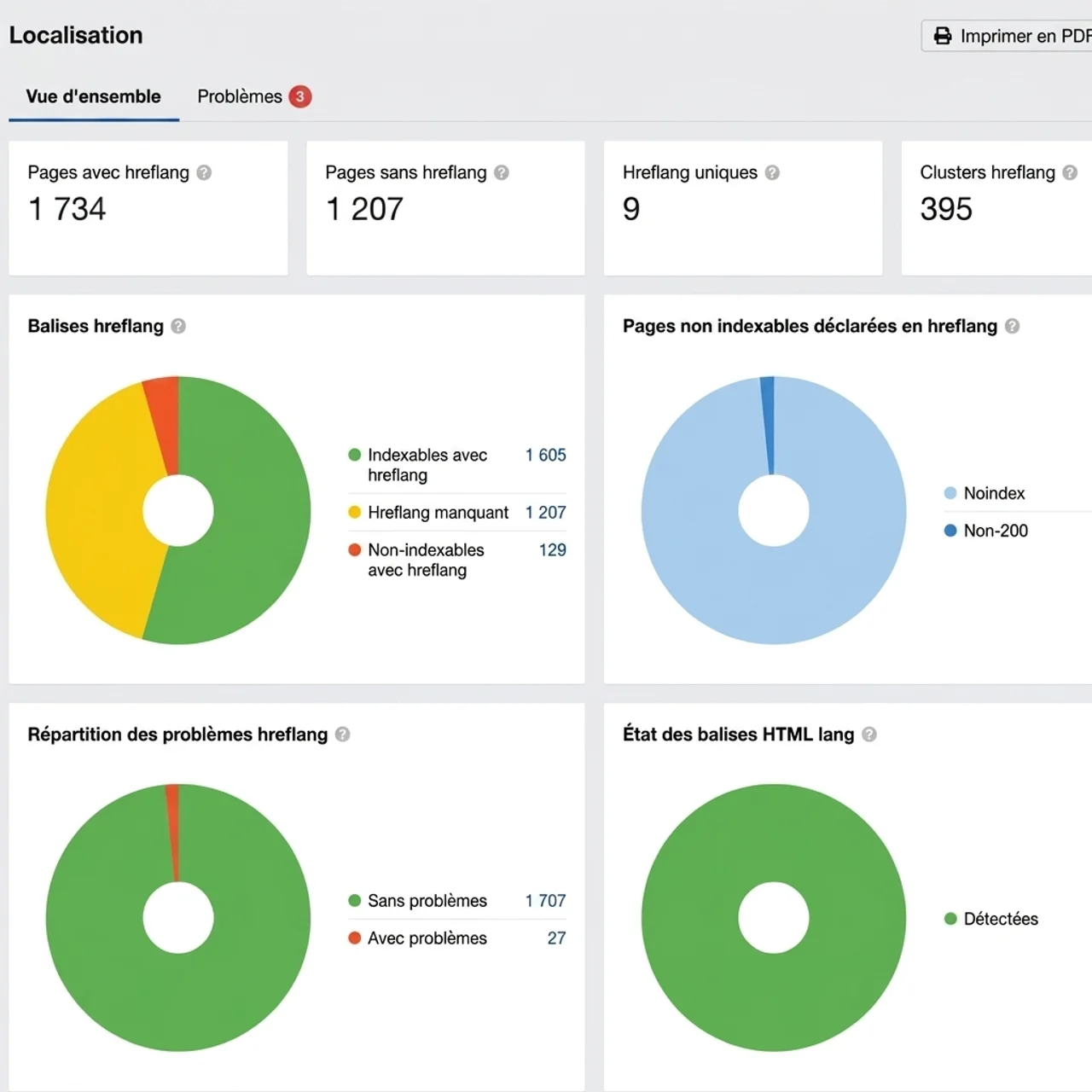Click orange dot for Non-indexables avec hreflang
Viewport: 1092px width, 1092px height.
tap(355, 549)
